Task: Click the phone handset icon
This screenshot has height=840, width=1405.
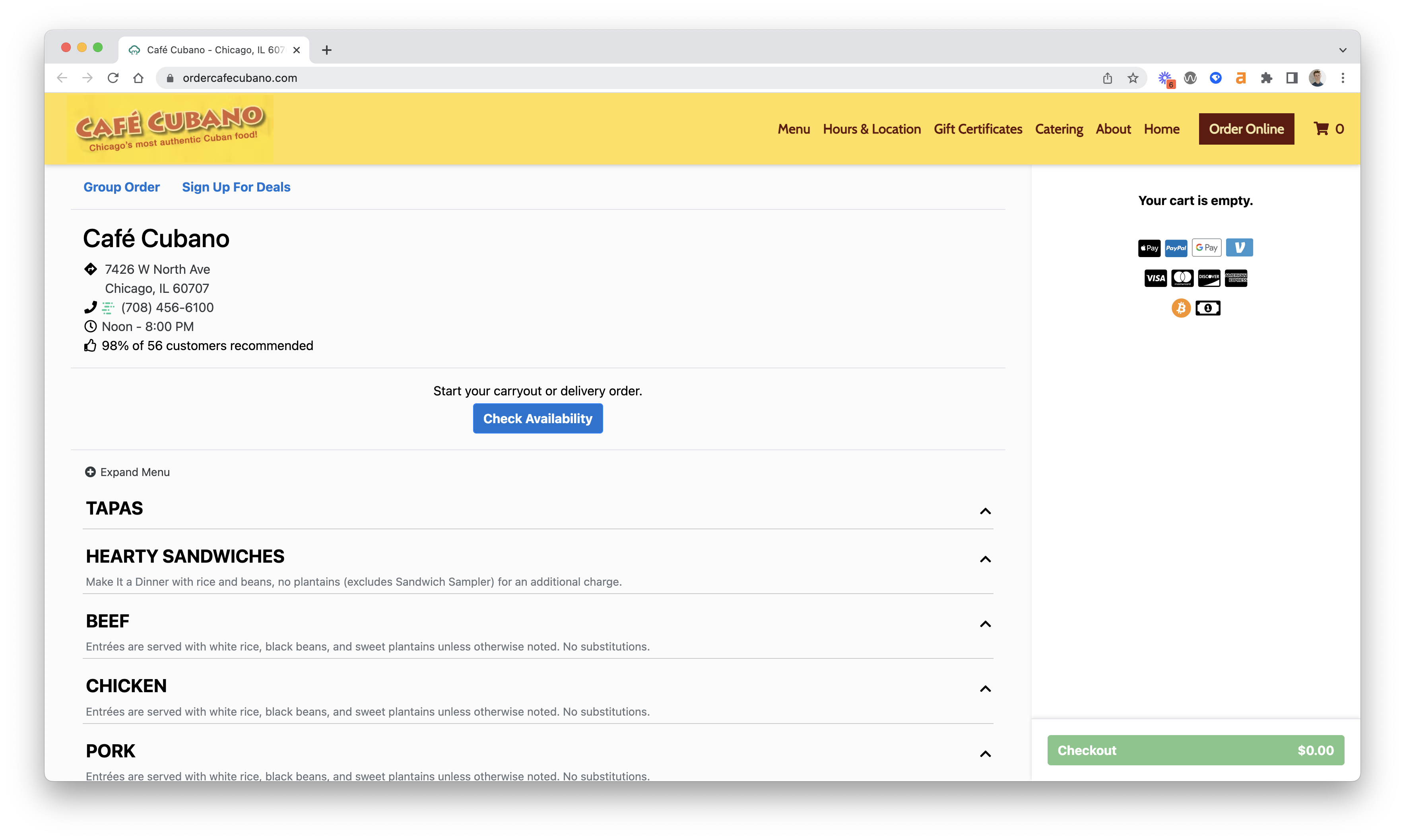Action: pos(90,308)
